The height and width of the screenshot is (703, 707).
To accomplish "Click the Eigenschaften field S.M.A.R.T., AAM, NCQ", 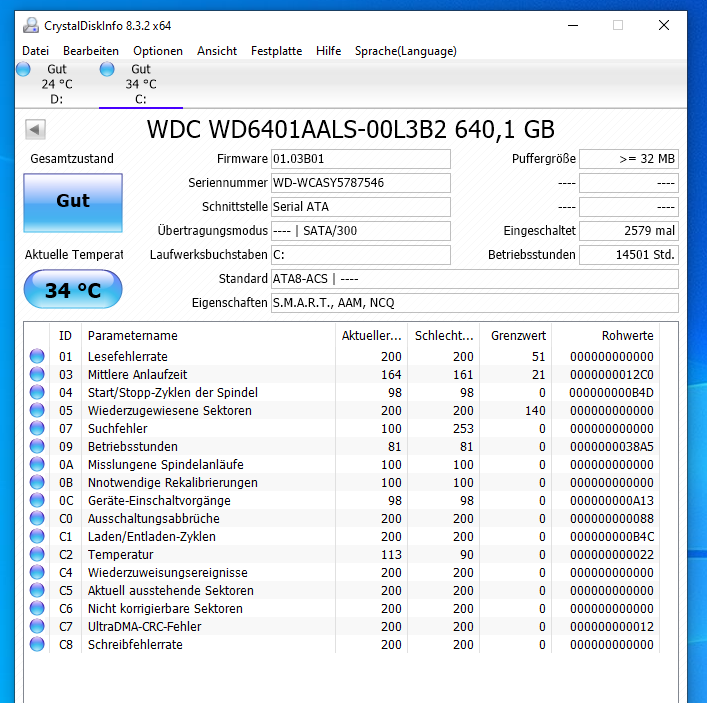I will click(x=475, y=303).
